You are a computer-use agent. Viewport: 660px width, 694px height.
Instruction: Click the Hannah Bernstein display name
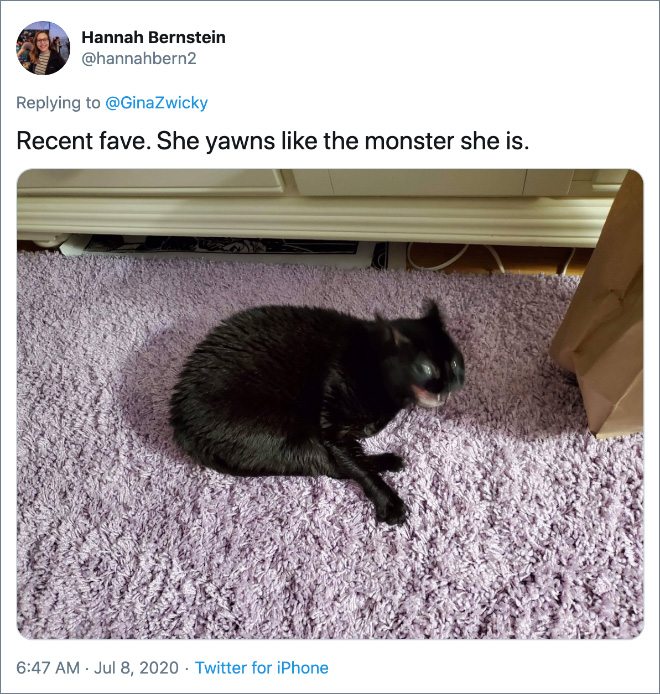tap(154, 37)
